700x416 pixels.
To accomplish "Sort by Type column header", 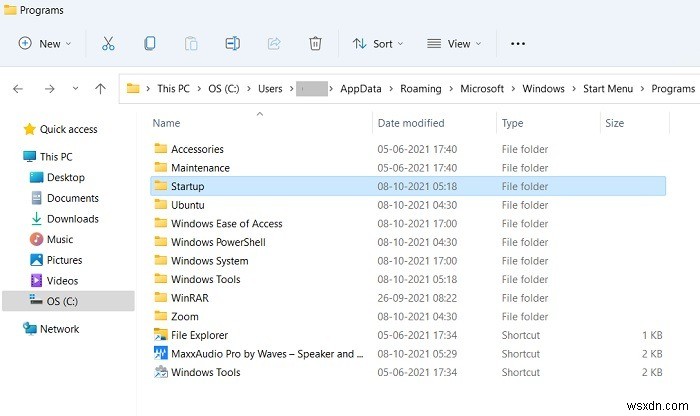I will tap(512, 123).
